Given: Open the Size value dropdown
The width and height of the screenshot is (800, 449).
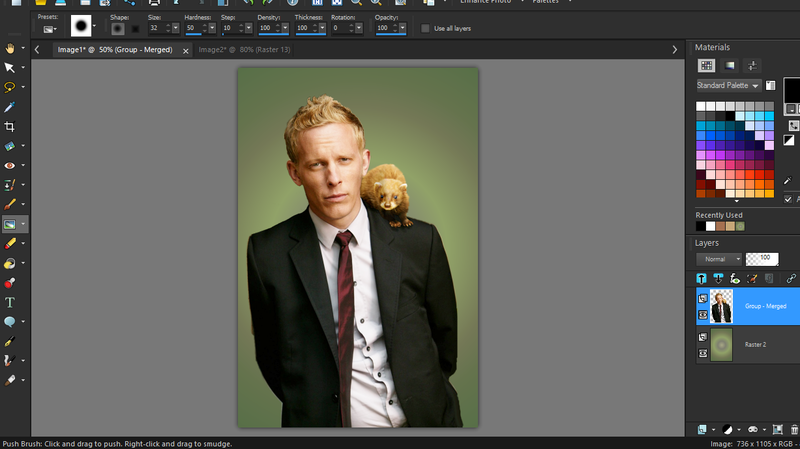Looking at the screenshot, I should [x=176, y=28].
